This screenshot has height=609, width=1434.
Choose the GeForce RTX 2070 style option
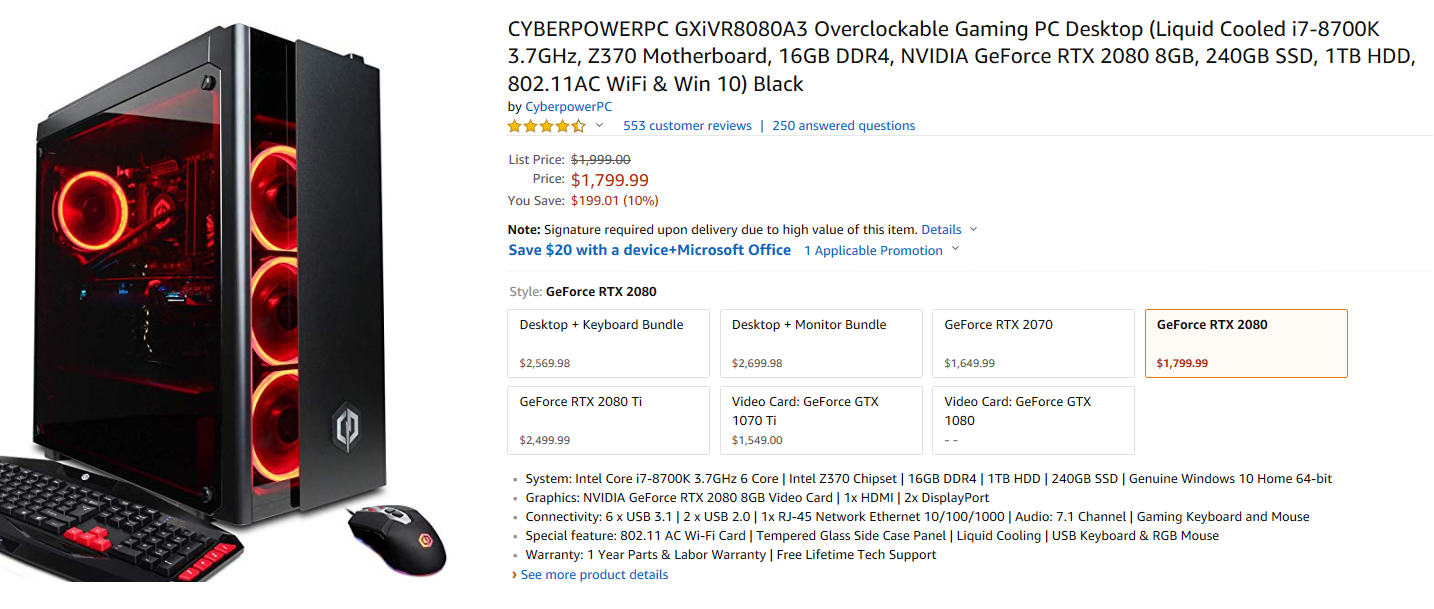pos(1033,343)
